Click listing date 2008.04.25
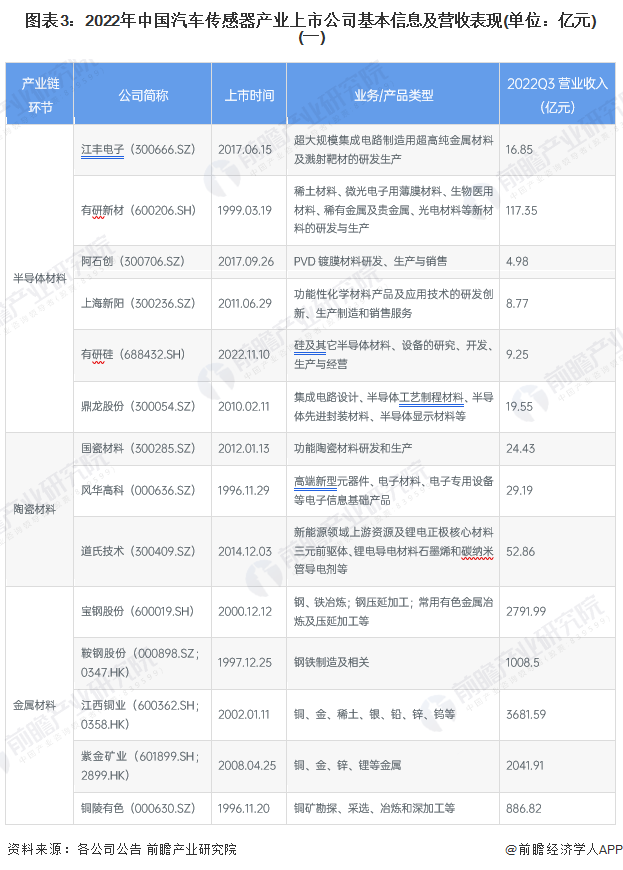 point(247,766)
